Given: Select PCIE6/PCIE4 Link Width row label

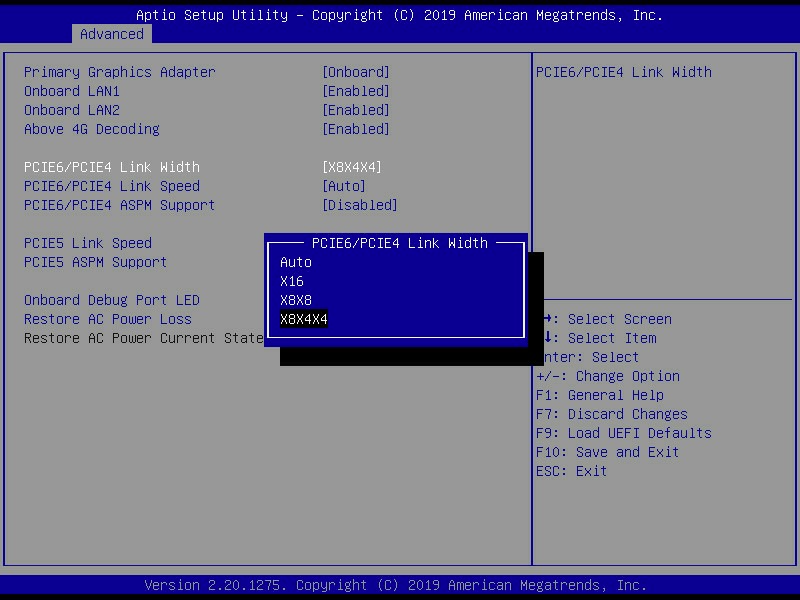Looking at the screenshot, I should [112, 167].
